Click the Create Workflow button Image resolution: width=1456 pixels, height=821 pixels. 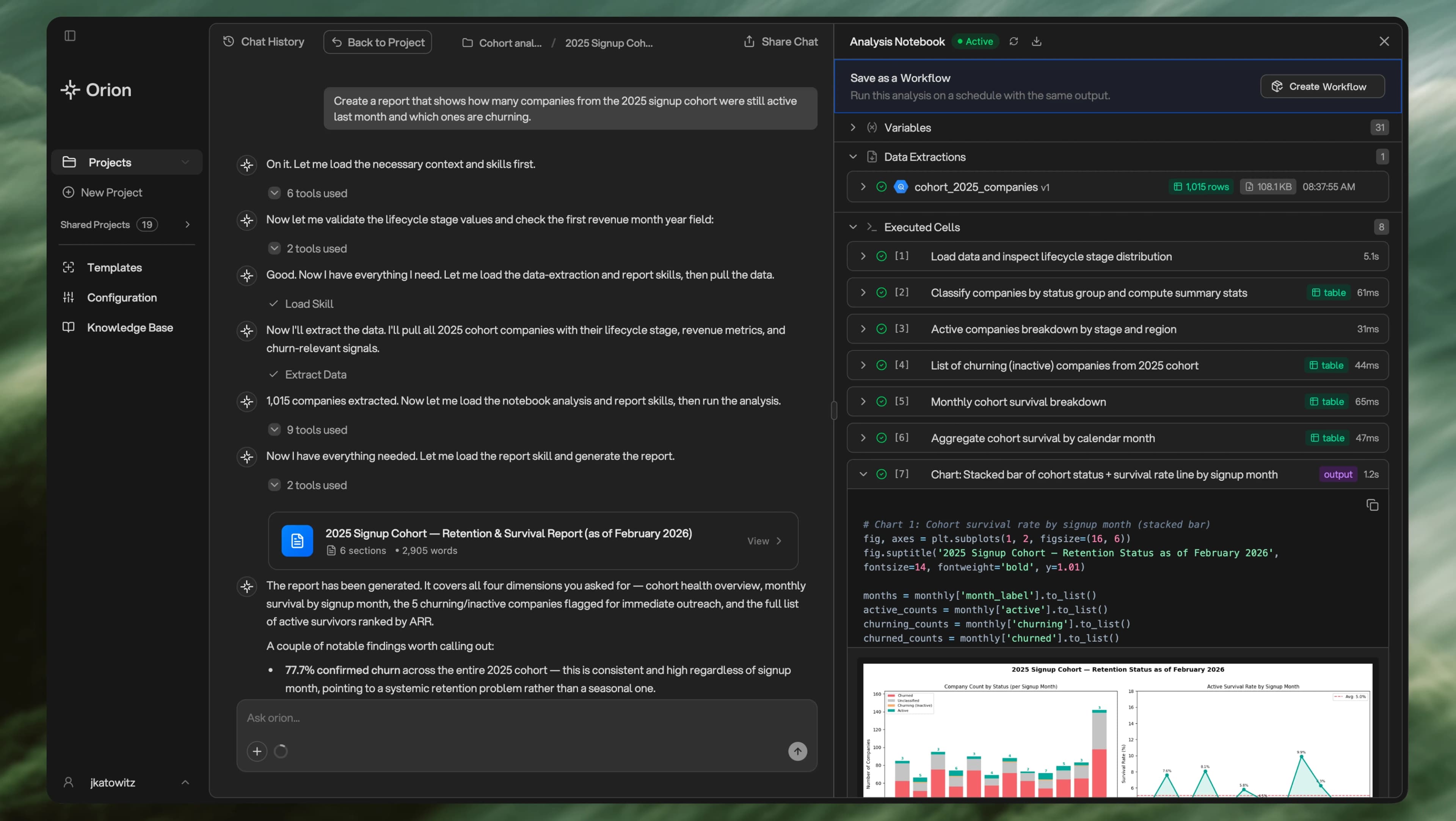coord(1322,87)
